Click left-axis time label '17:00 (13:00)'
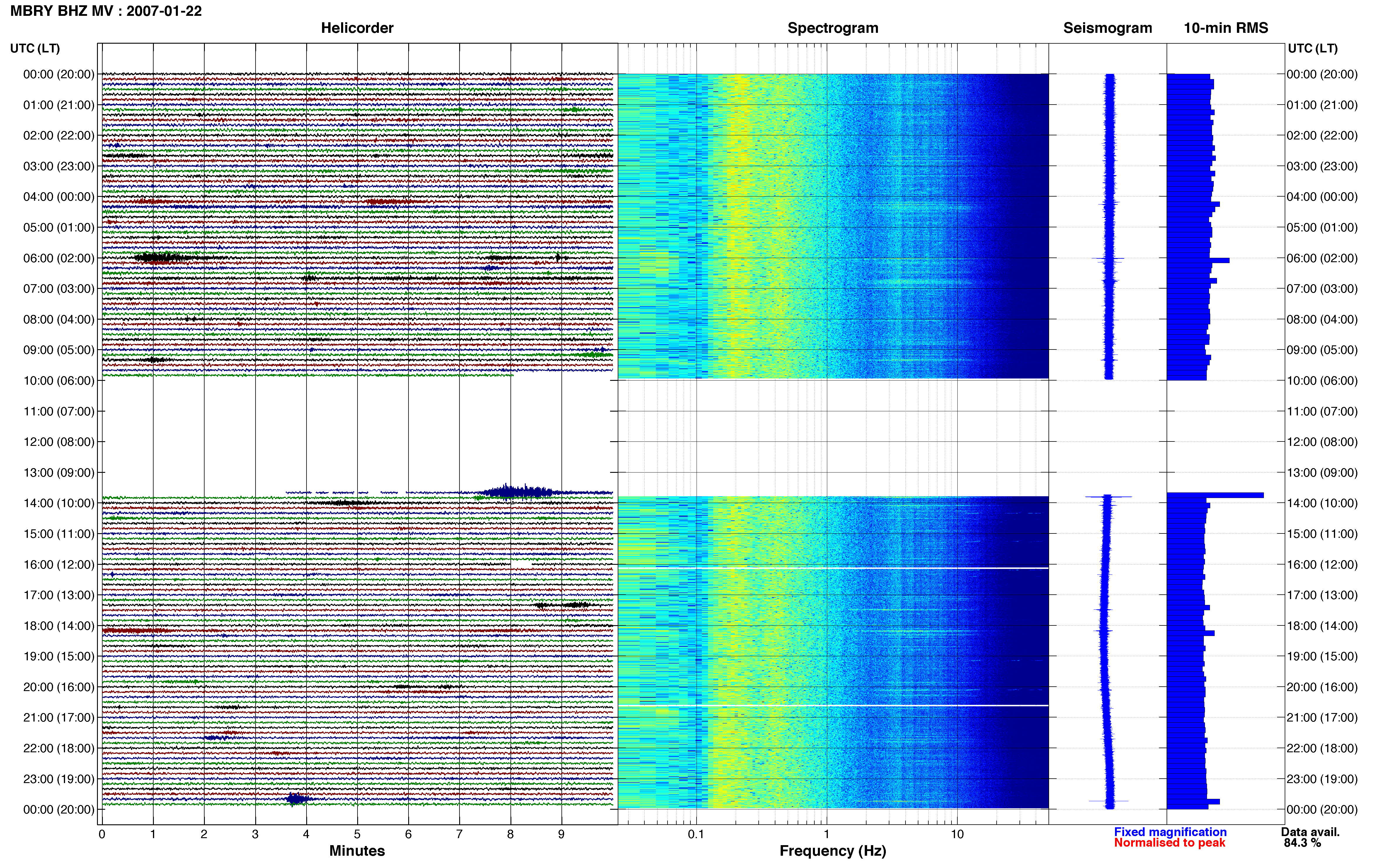 pos(59,595)
